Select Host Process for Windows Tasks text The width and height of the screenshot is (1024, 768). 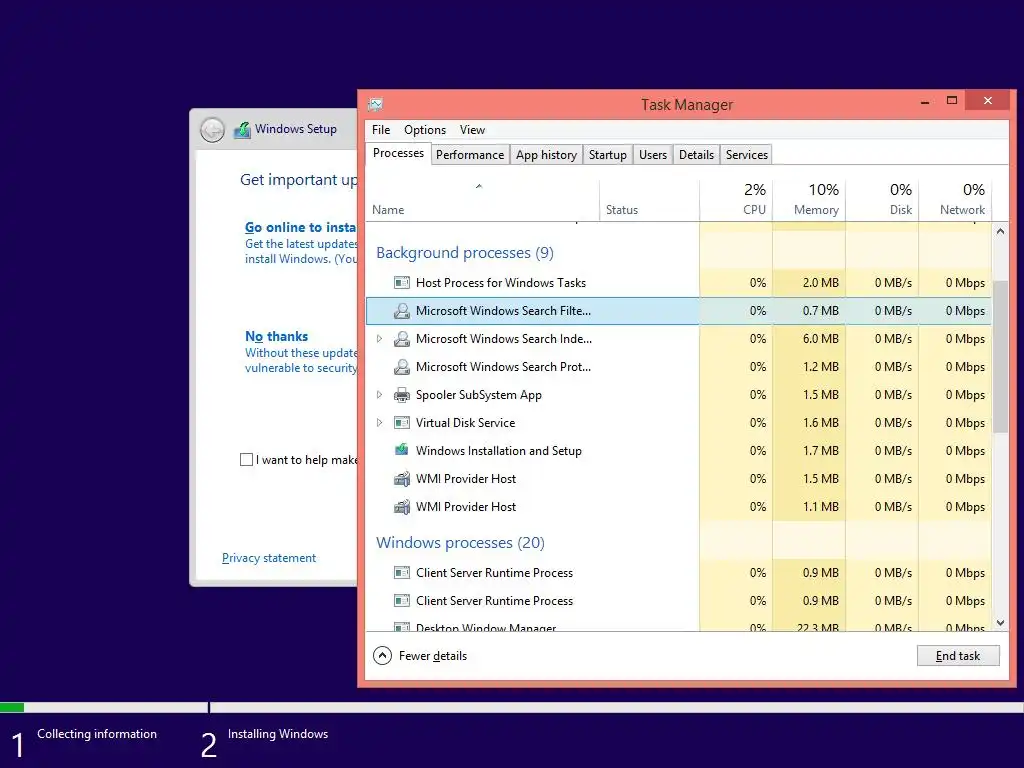[x=501, y=283]
